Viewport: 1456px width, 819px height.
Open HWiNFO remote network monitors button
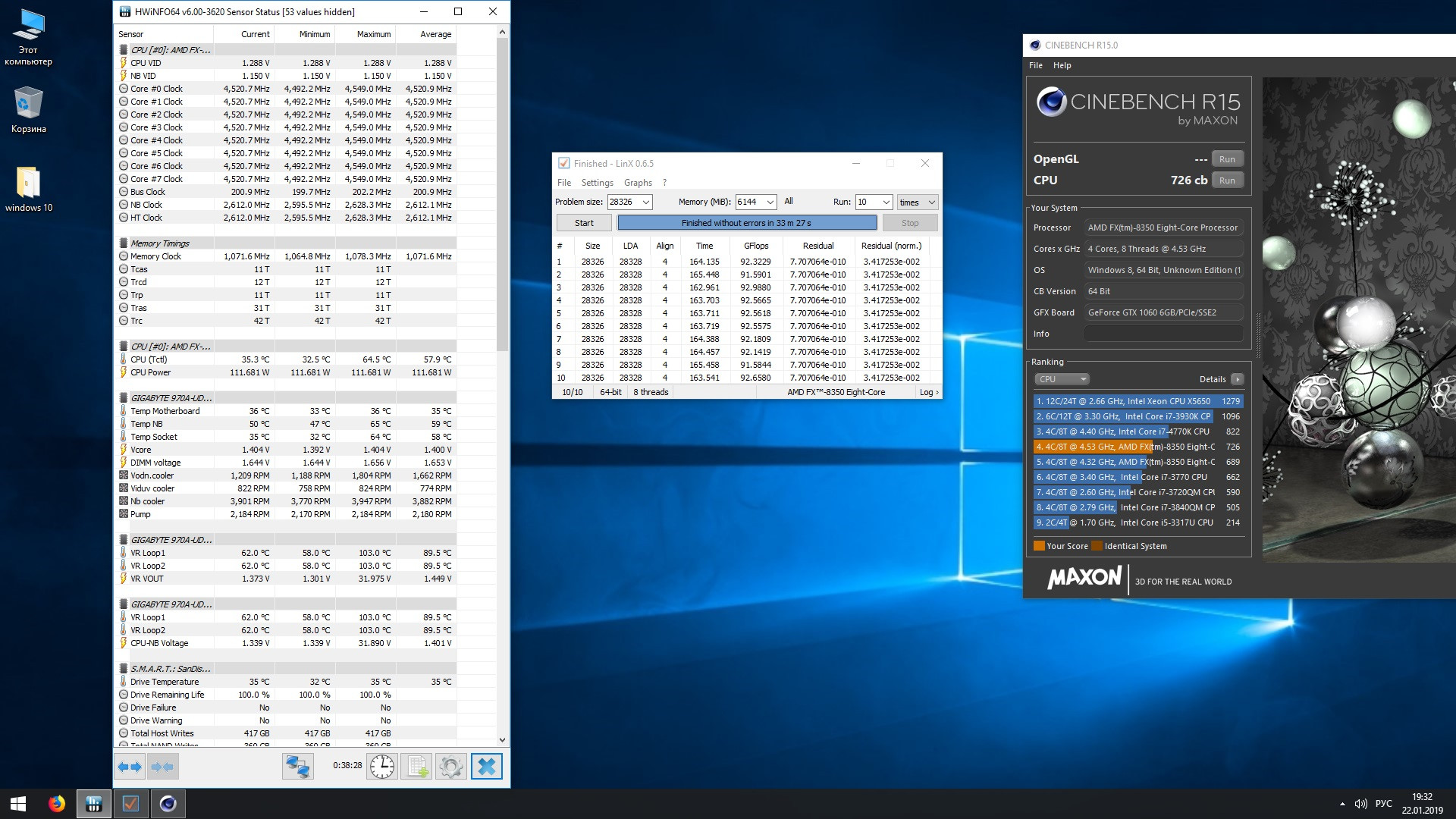tap(297, 767)
